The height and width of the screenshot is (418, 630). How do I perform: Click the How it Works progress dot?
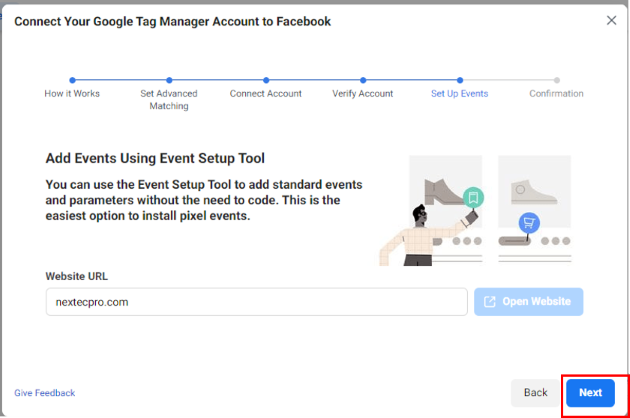click(72, 80)
